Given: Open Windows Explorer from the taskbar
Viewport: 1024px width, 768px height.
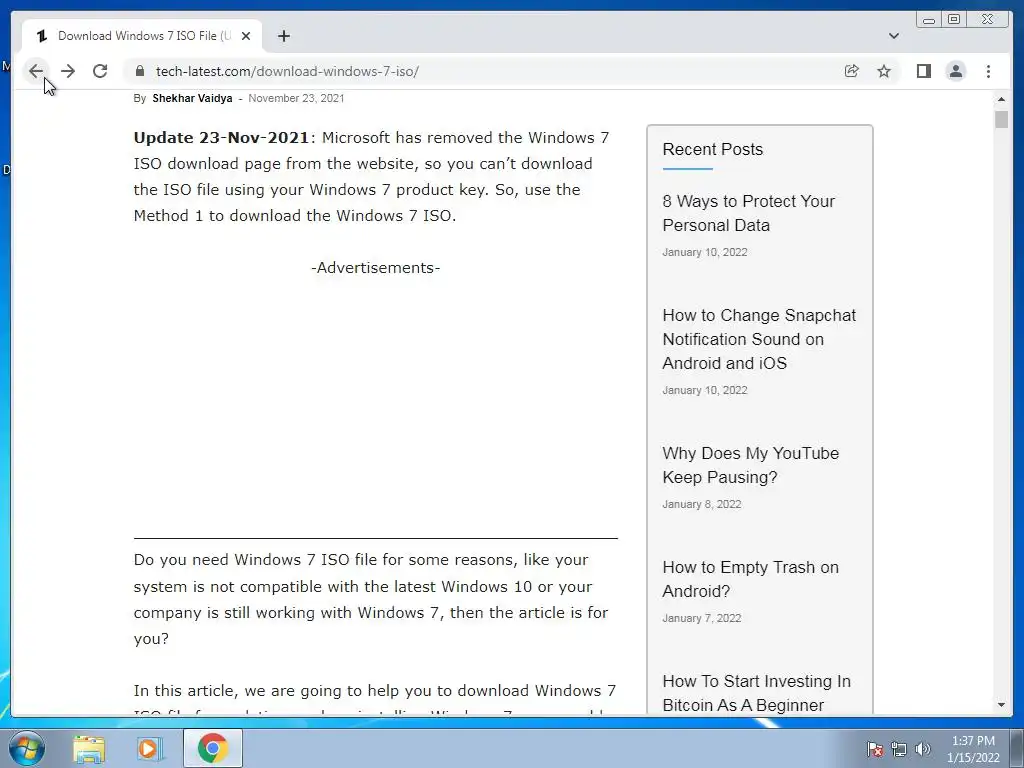Looking at the screenshot, I should point(89,748).
